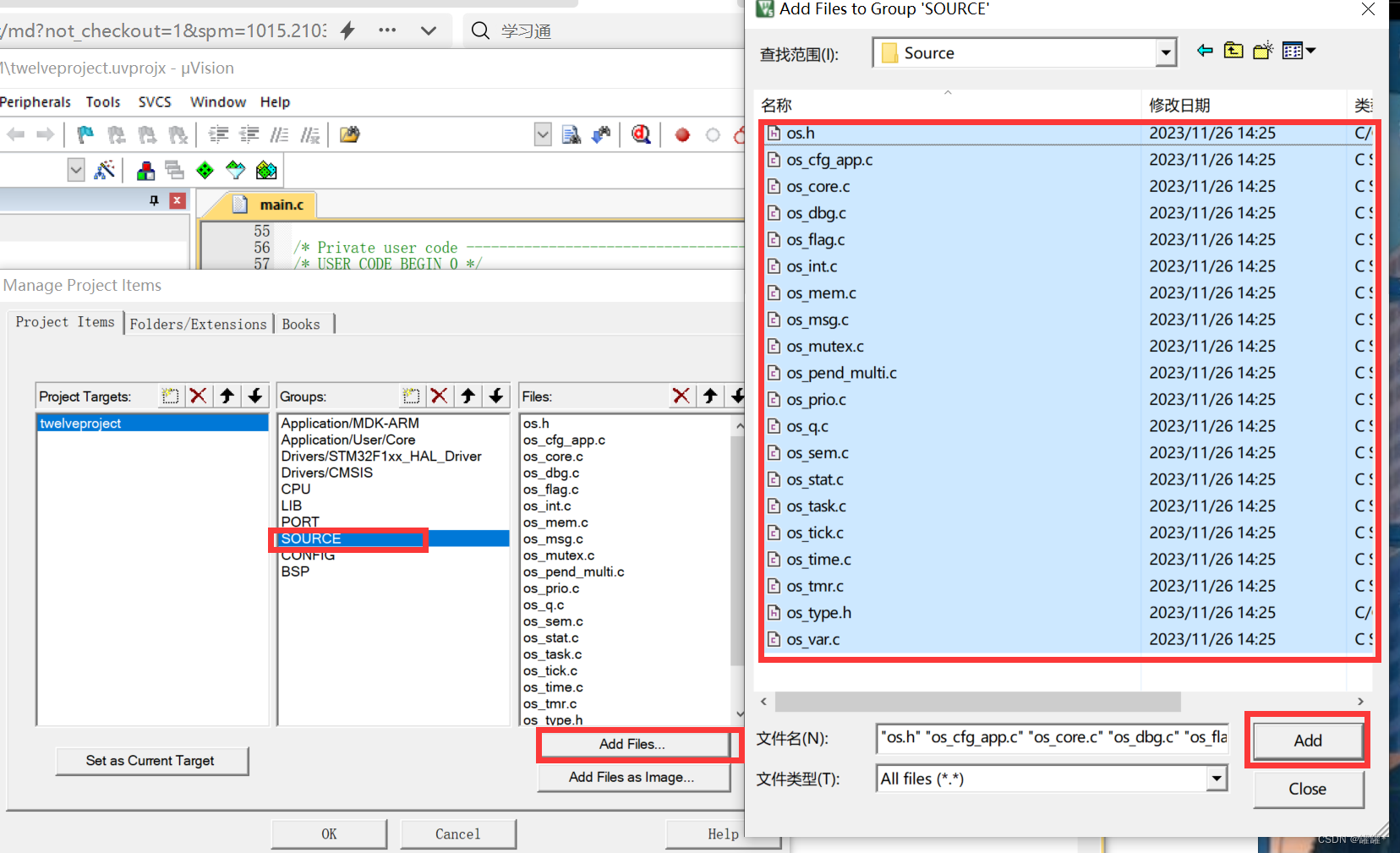Open the browser three-dots more menu
Viewport: 1400px width, 853px height.
click(x=387, y=30)
